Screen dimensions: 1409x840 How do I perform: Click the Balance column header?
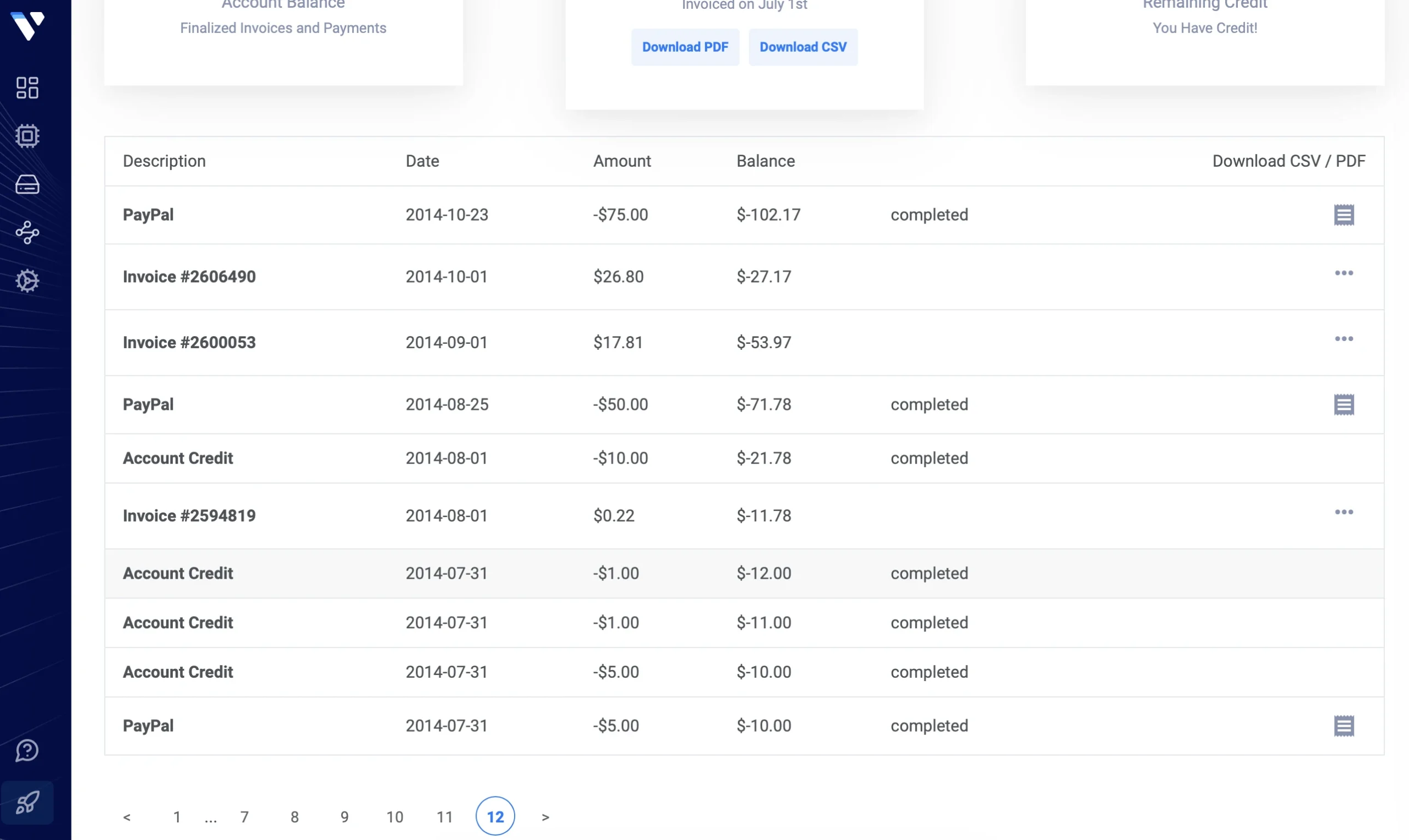(x=766, y=161)
